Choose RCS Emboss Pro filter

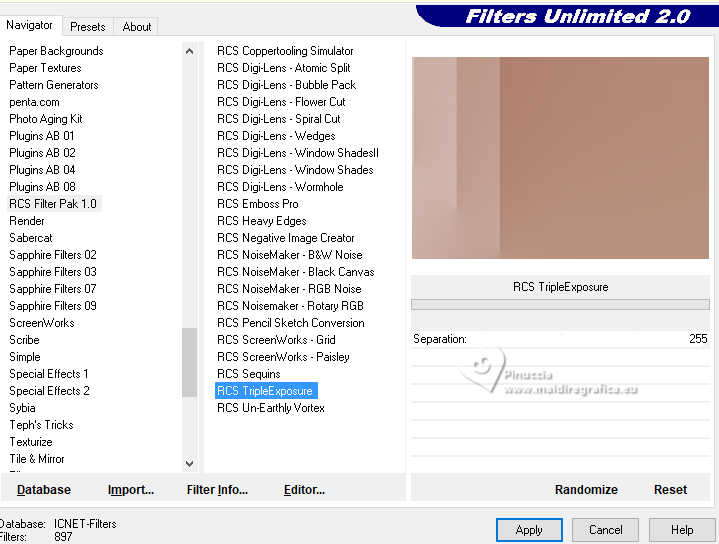click(x=257, y=204)
